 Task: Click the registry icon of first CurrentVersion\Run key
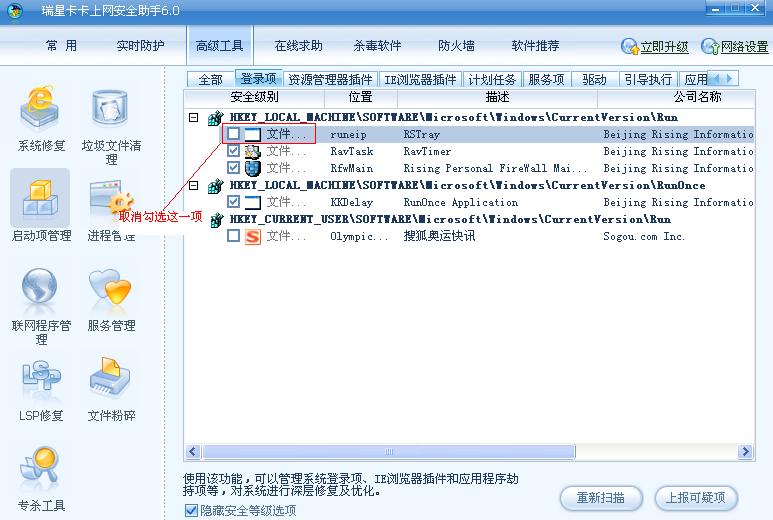tap(215, 118)
